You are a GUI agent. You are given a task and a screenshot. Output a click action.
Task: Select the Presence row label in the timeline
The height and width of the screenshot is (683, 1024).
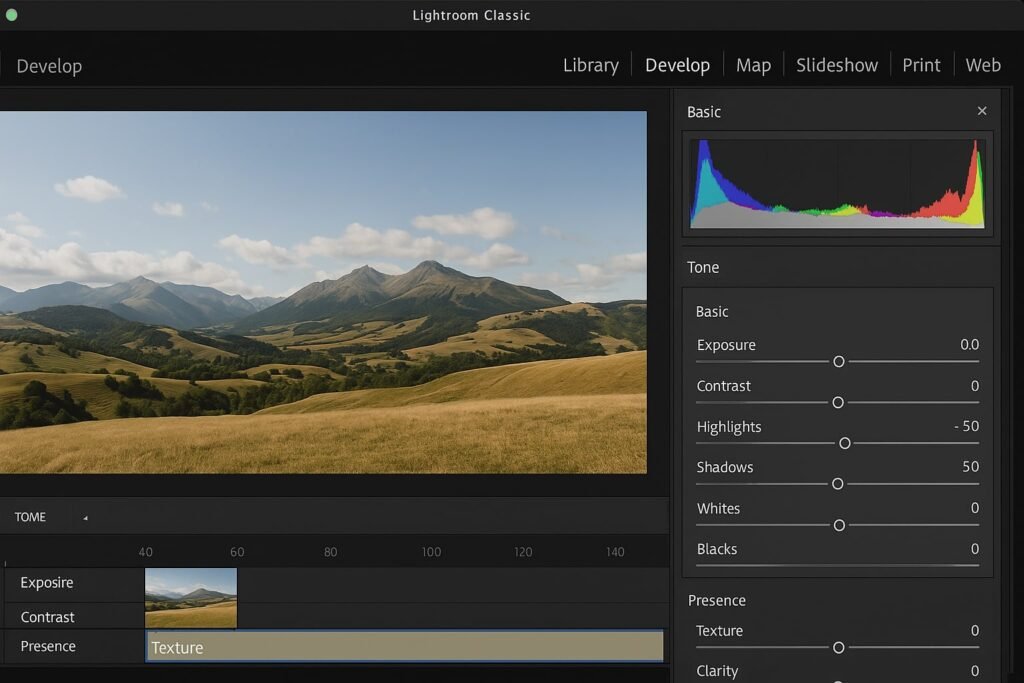[48, 646]
